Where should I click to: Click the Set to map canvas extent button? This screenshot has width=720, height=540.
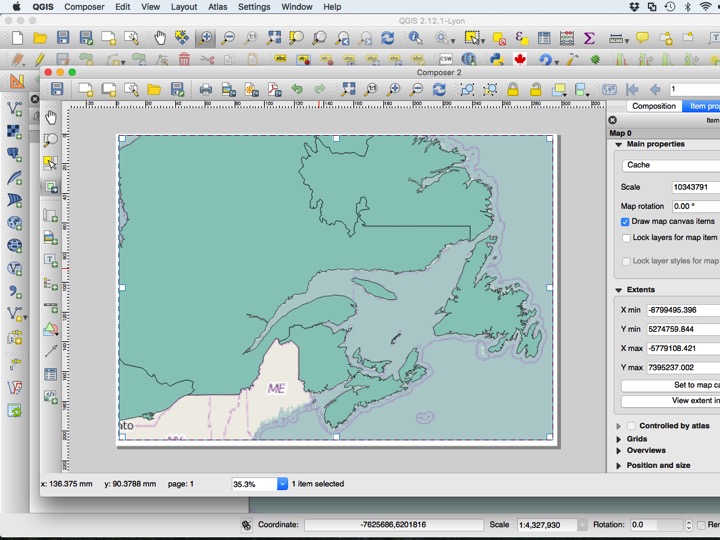click(670, 385)
